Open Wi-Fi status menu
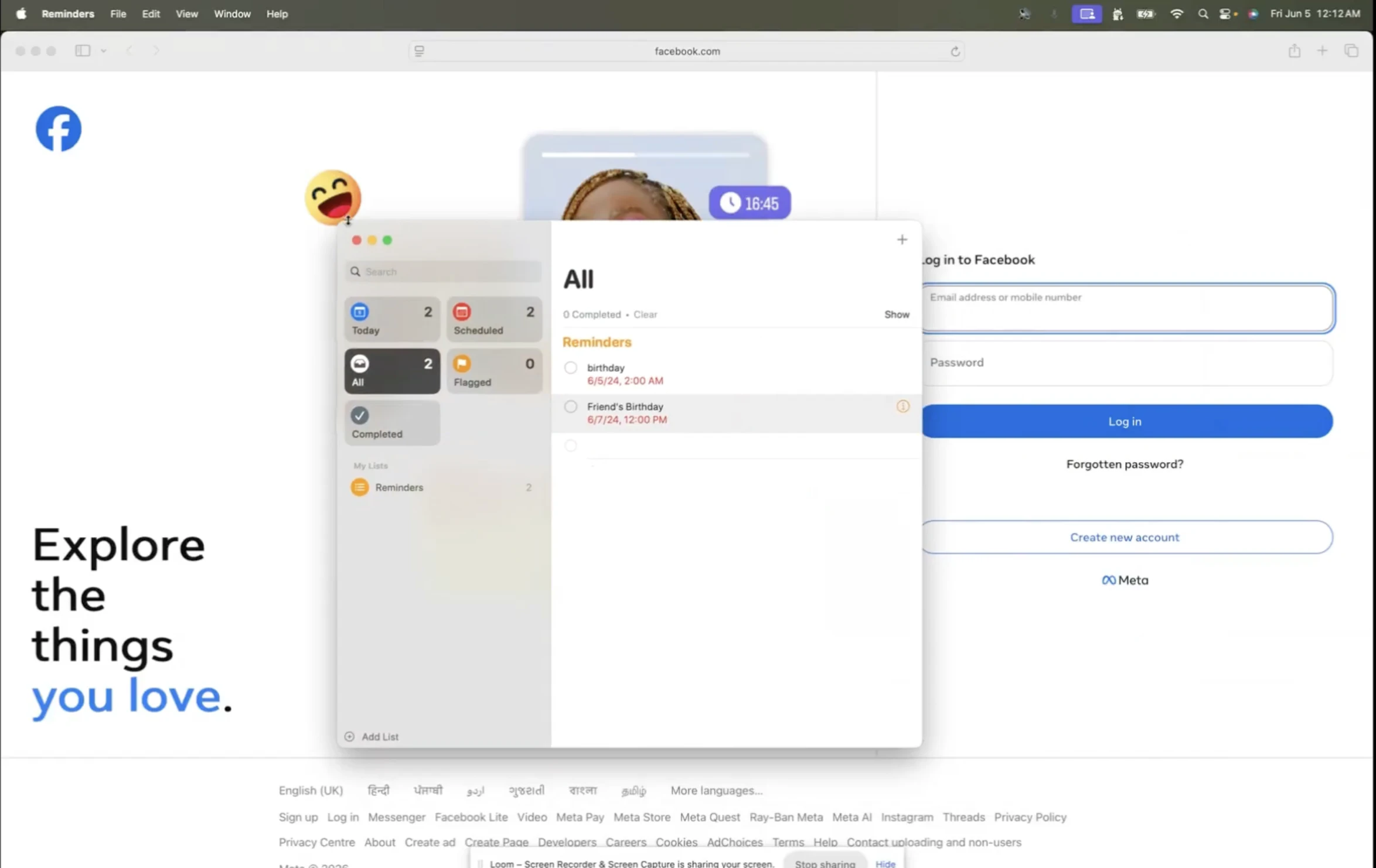 (x=1176, y=13)
